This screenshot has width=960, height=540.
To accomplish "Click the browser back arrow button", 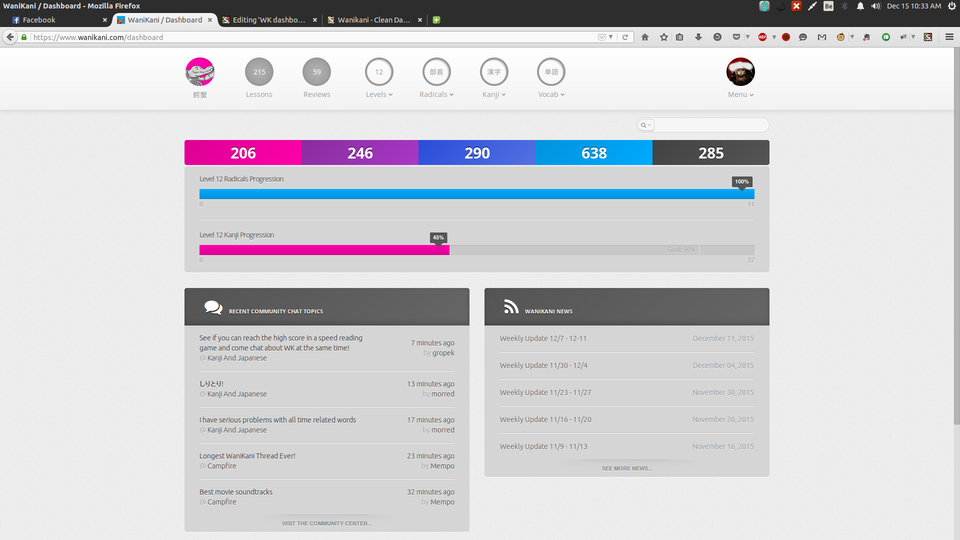I will coord(10,37).
